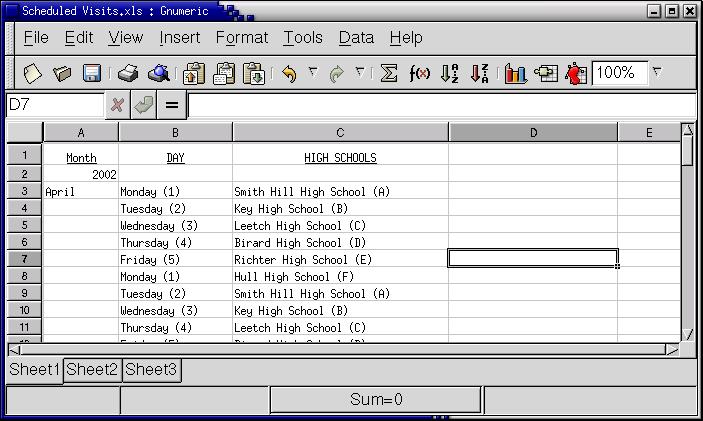Undo the last action

pyautogui.click(x=289, y=73)
